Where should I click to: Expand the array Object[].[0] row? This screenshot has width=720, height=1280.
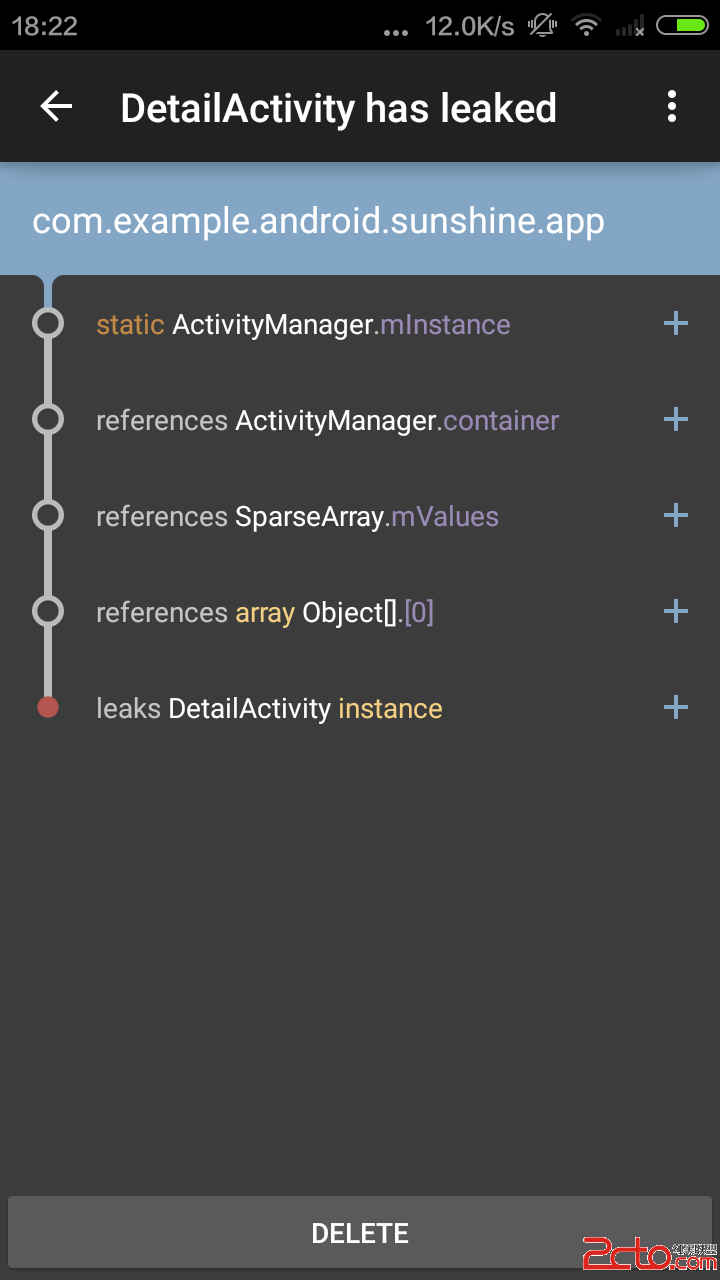pos(676,611)
